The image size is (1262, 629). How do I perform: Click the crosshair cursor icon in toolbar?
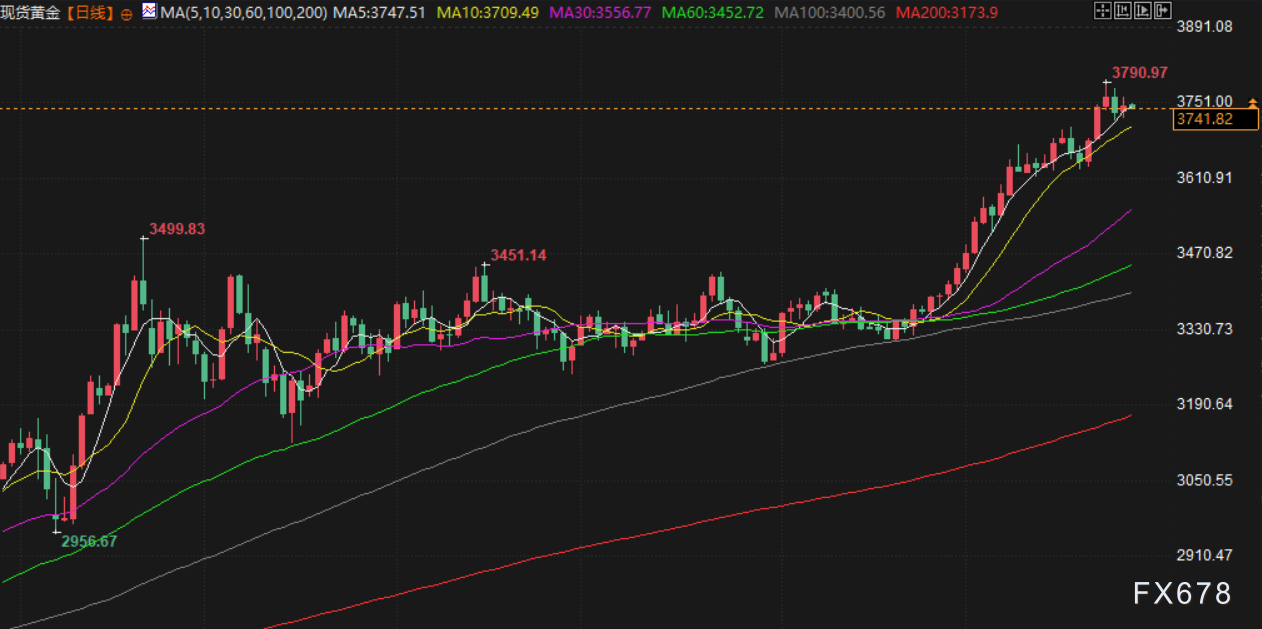click(x=1103, y=12)
